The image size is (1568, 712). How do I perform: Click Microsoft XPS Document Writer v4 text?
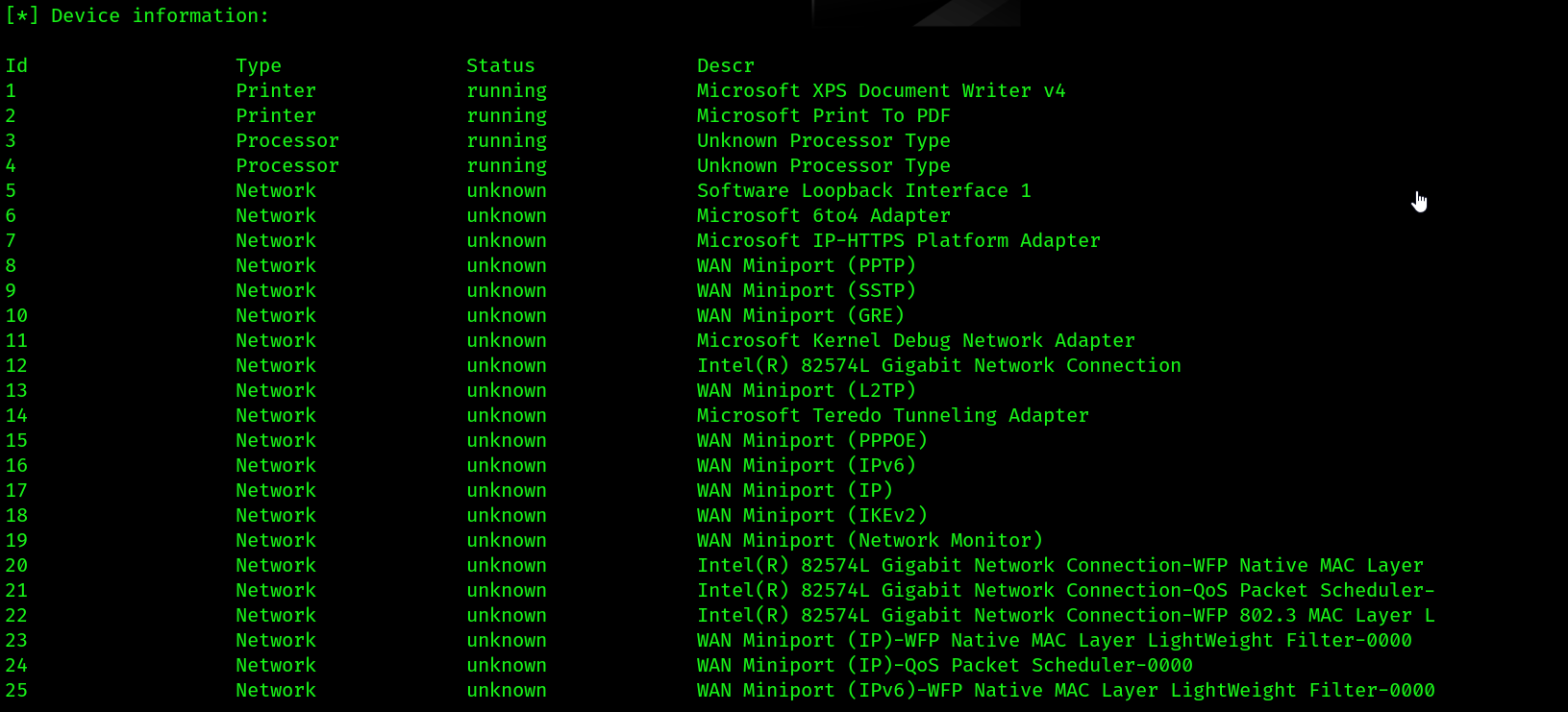pyautogui.click(x=882, y=90)
